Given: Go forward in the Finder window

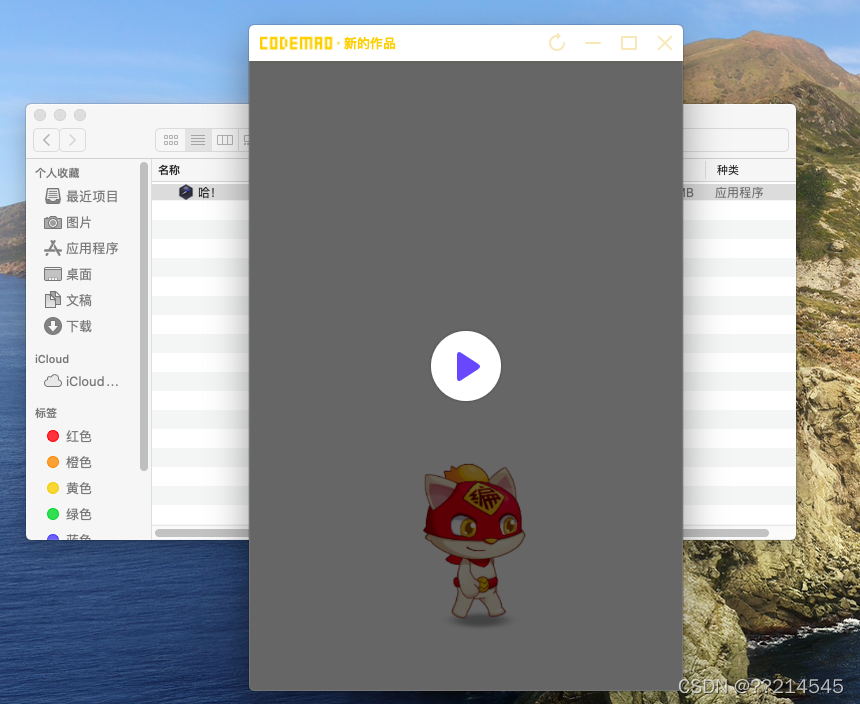Looking at the screenshot, I should [x=72, y=140].
